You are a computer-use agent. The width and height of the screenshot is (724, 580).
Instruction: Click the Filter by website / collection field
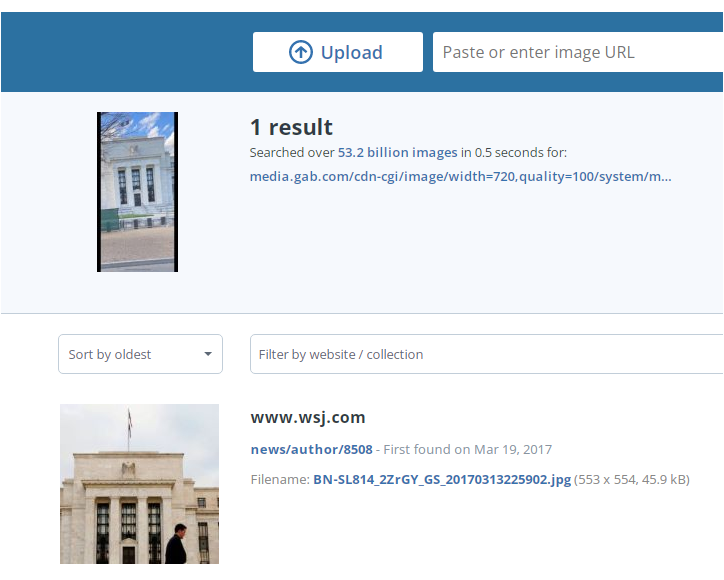[x=487, y=354]
